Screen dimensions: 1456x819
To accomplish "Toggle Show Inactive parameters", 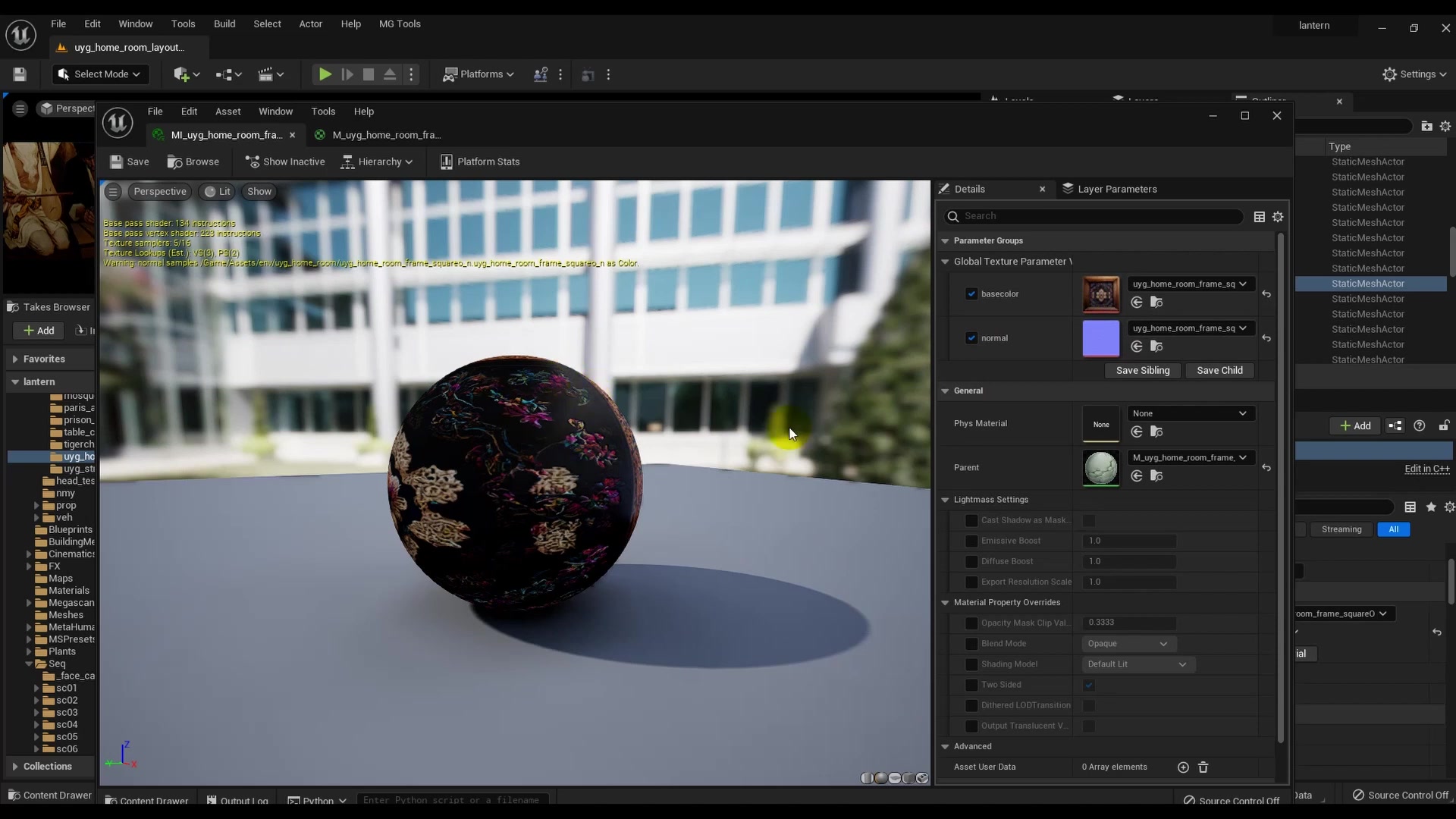I will click(285, 162).
